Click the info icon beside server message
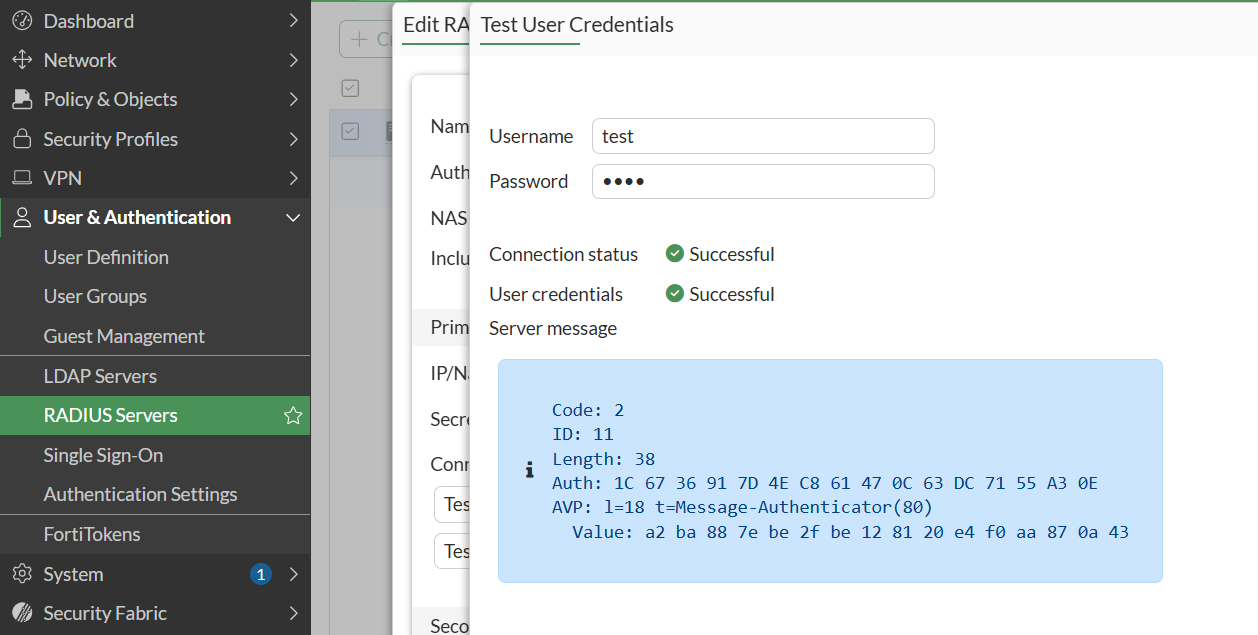Screen dimensions: 1258x635 point(529,470)
